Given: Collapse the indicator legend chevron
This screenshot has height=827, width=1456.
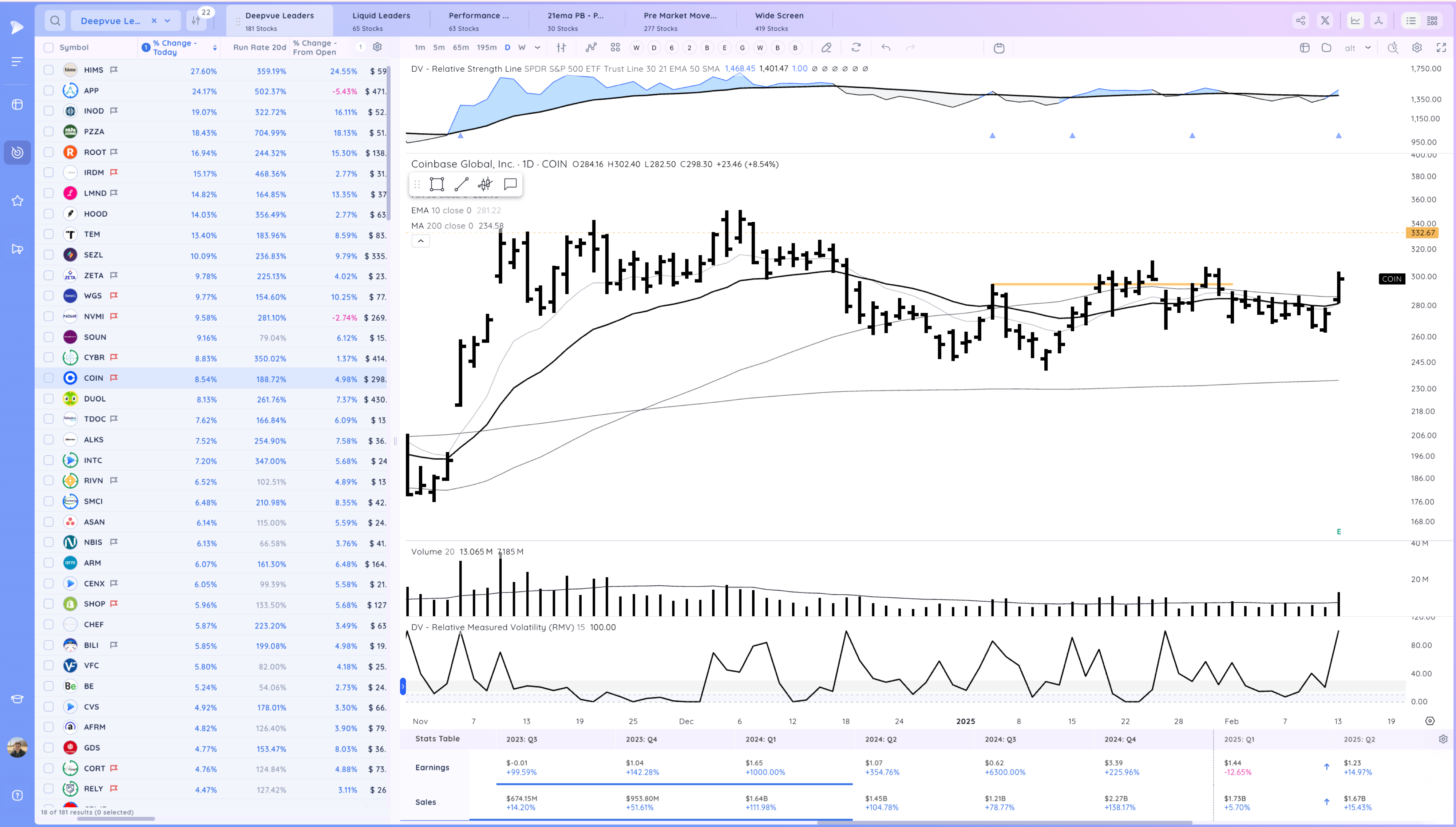Looking at the screenshot, I should [420, 241].
